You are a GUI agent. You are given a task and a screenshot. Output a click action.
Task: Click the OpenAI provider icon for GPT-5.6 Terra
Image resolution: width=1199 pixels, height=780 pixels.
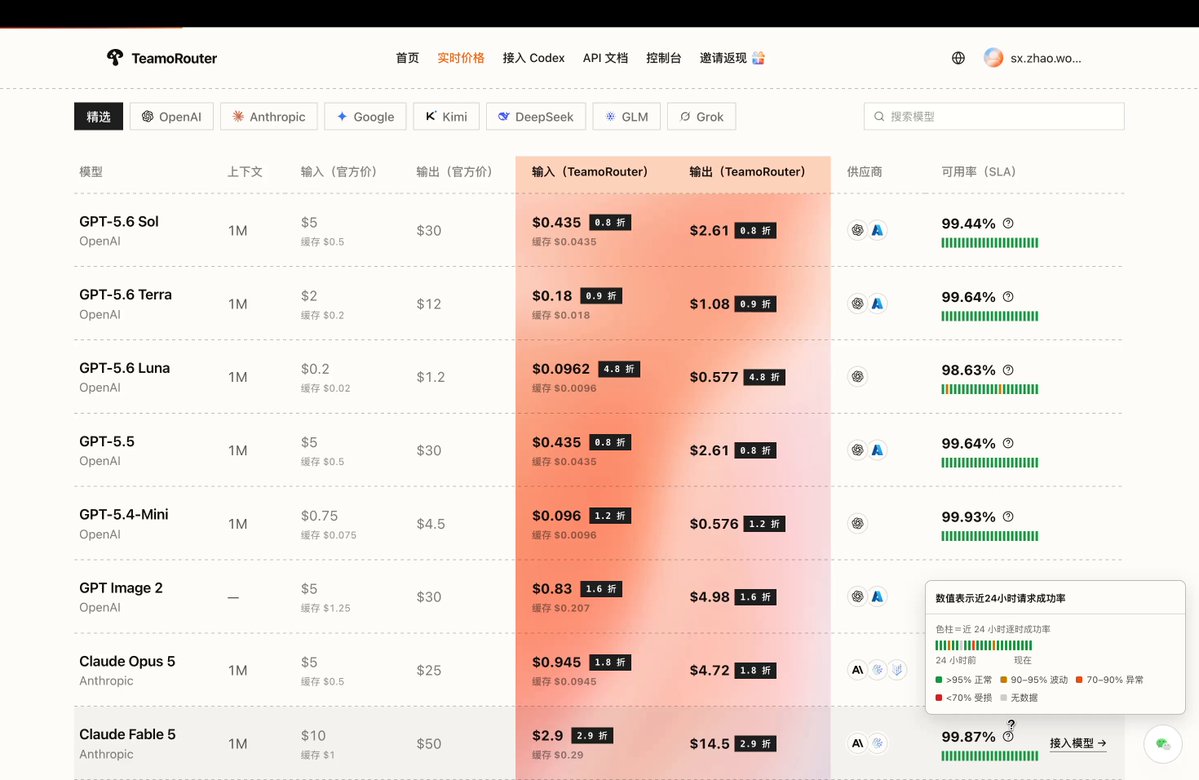(x=857, y=304)
